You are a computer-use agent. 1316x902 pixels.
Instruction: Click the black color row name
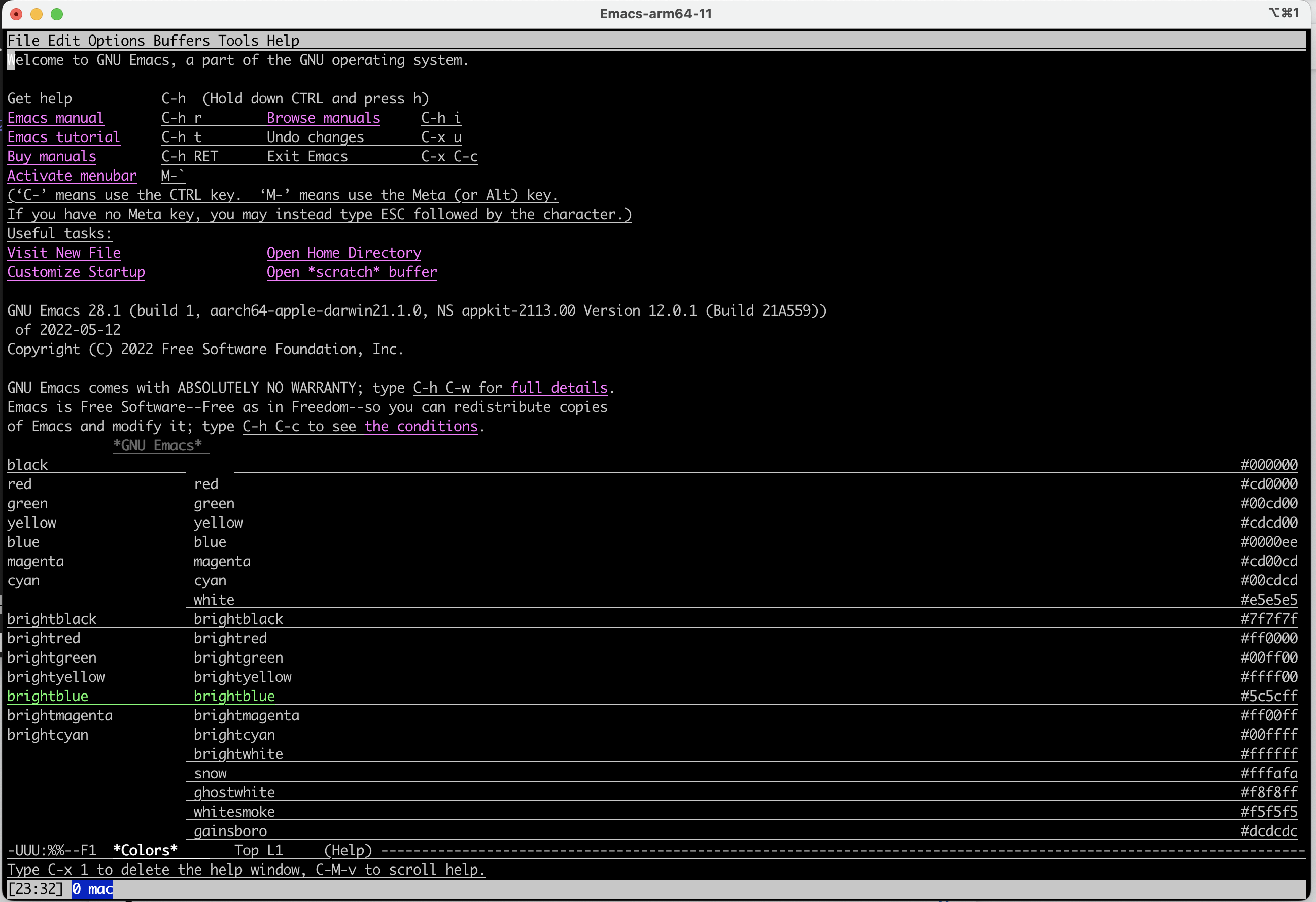pyautogui.click(x=27, y=464)
